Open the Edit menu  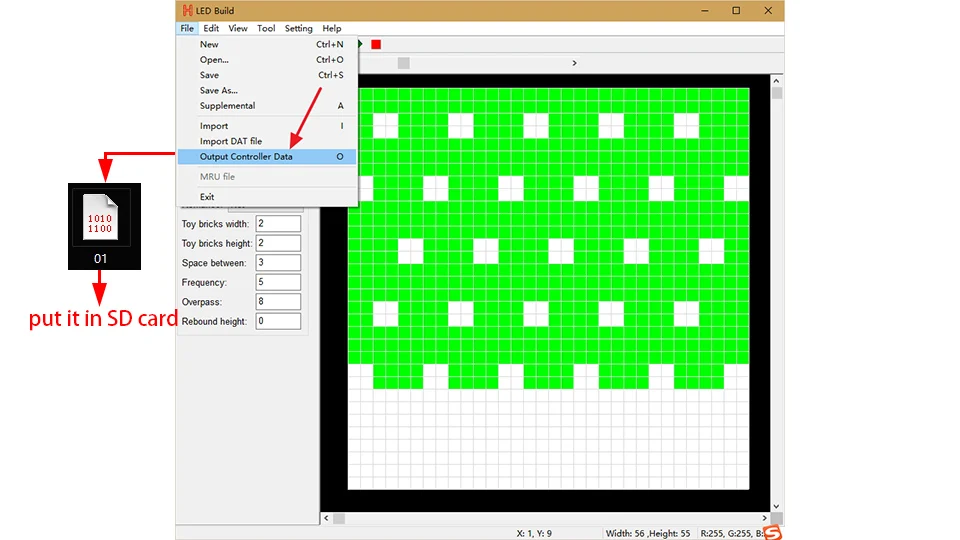[211, 28]
